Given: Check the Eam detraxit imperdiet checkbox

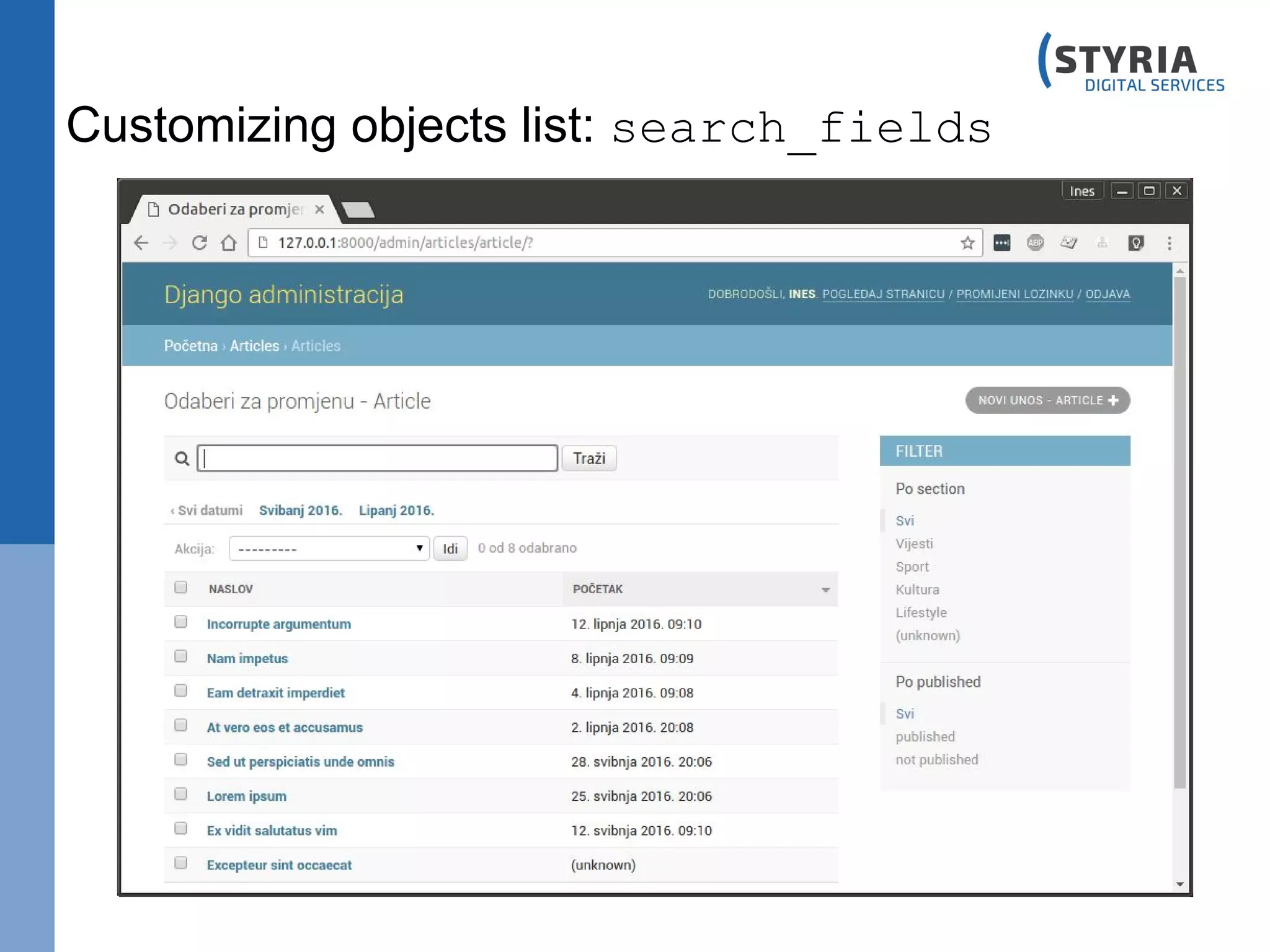Looking at the screenshot, I should (x=180, y=690).
